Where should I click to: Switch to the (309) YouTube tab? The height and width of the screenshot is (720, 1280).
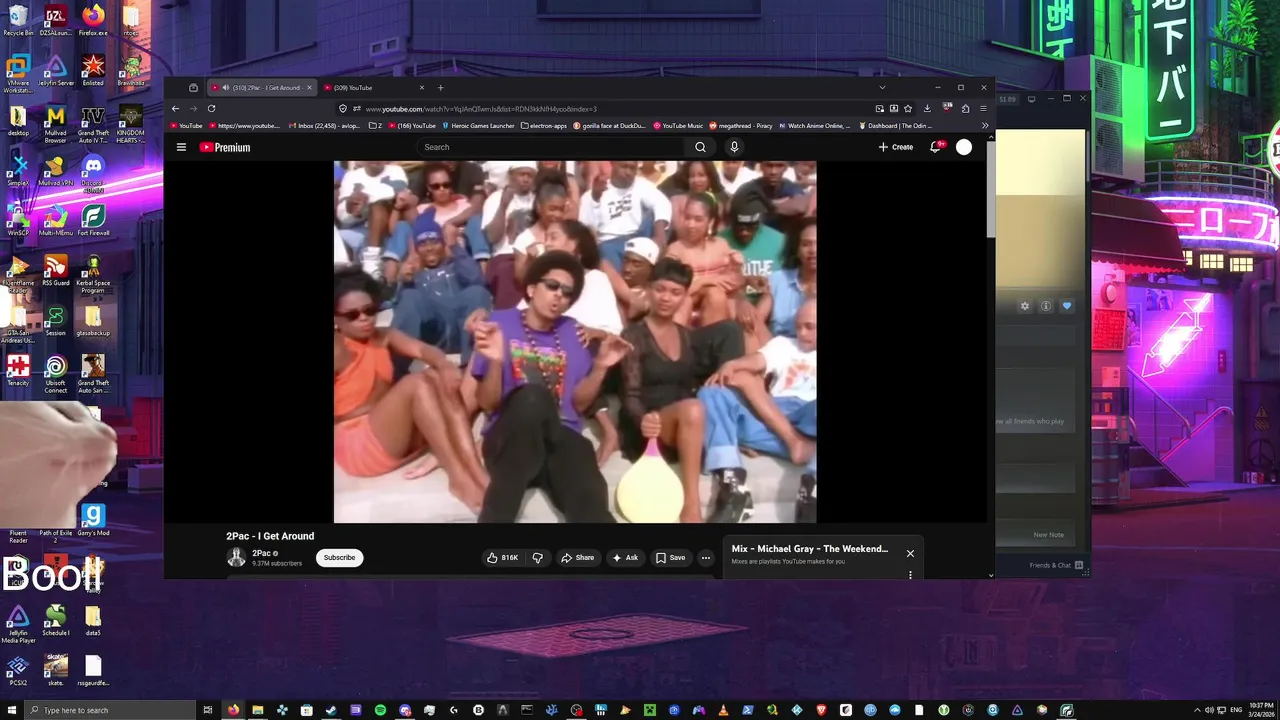click(374, 87)
